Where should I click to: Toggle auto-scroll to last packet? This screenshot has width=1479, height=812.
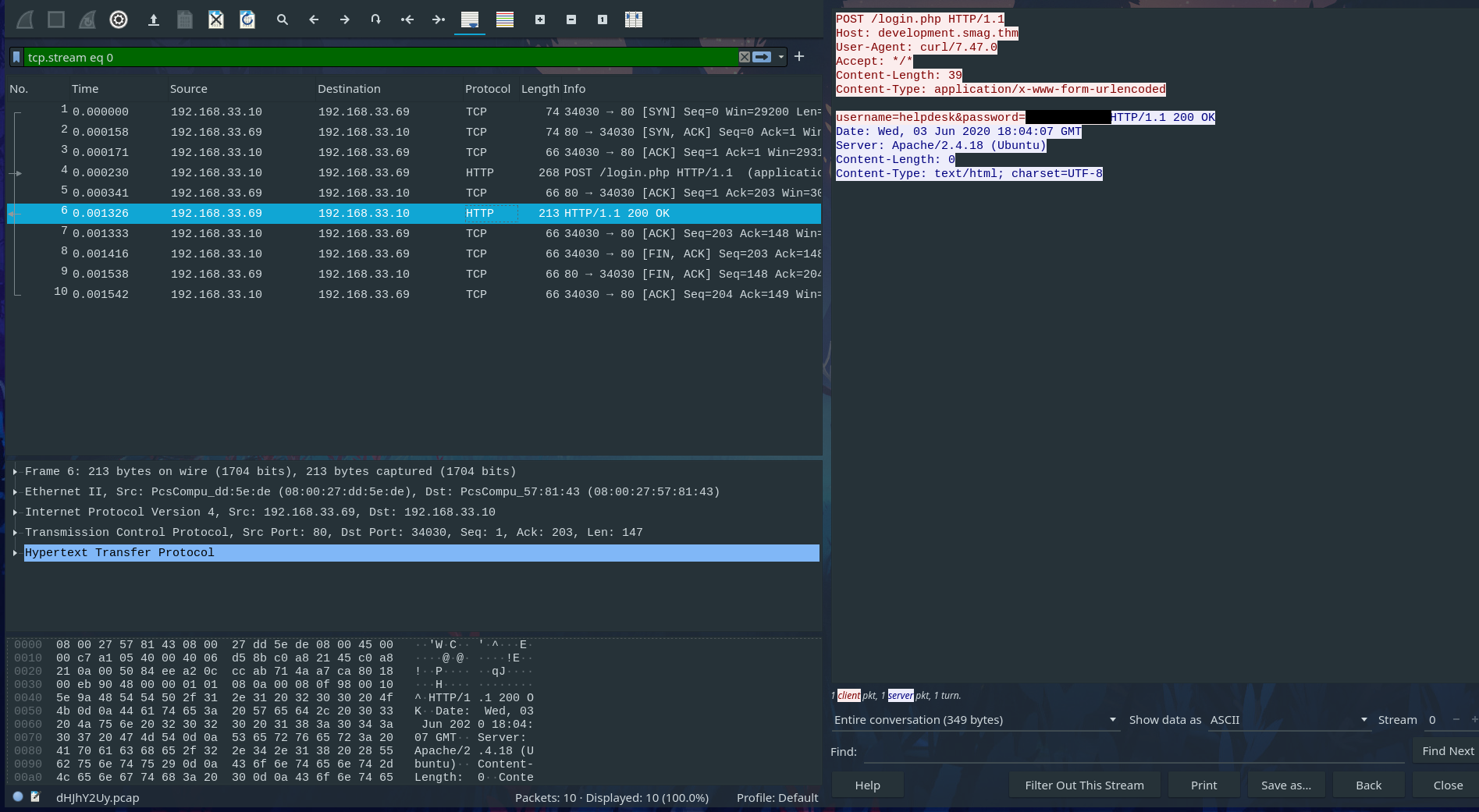click(x=470, y=20)
